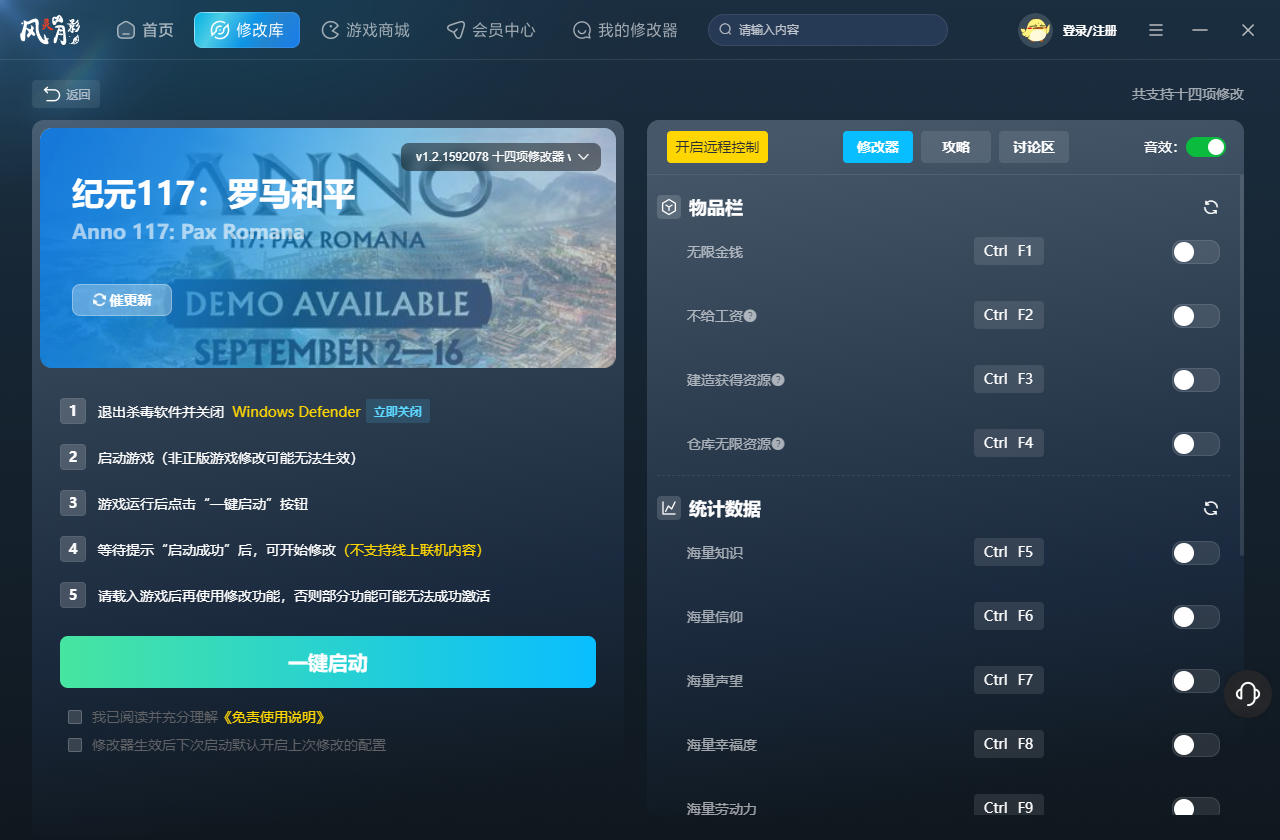Click the 风灵月影 logo top left
Image resolution: width=1280 pixels, height=840 pixels.
pos(50,29)
